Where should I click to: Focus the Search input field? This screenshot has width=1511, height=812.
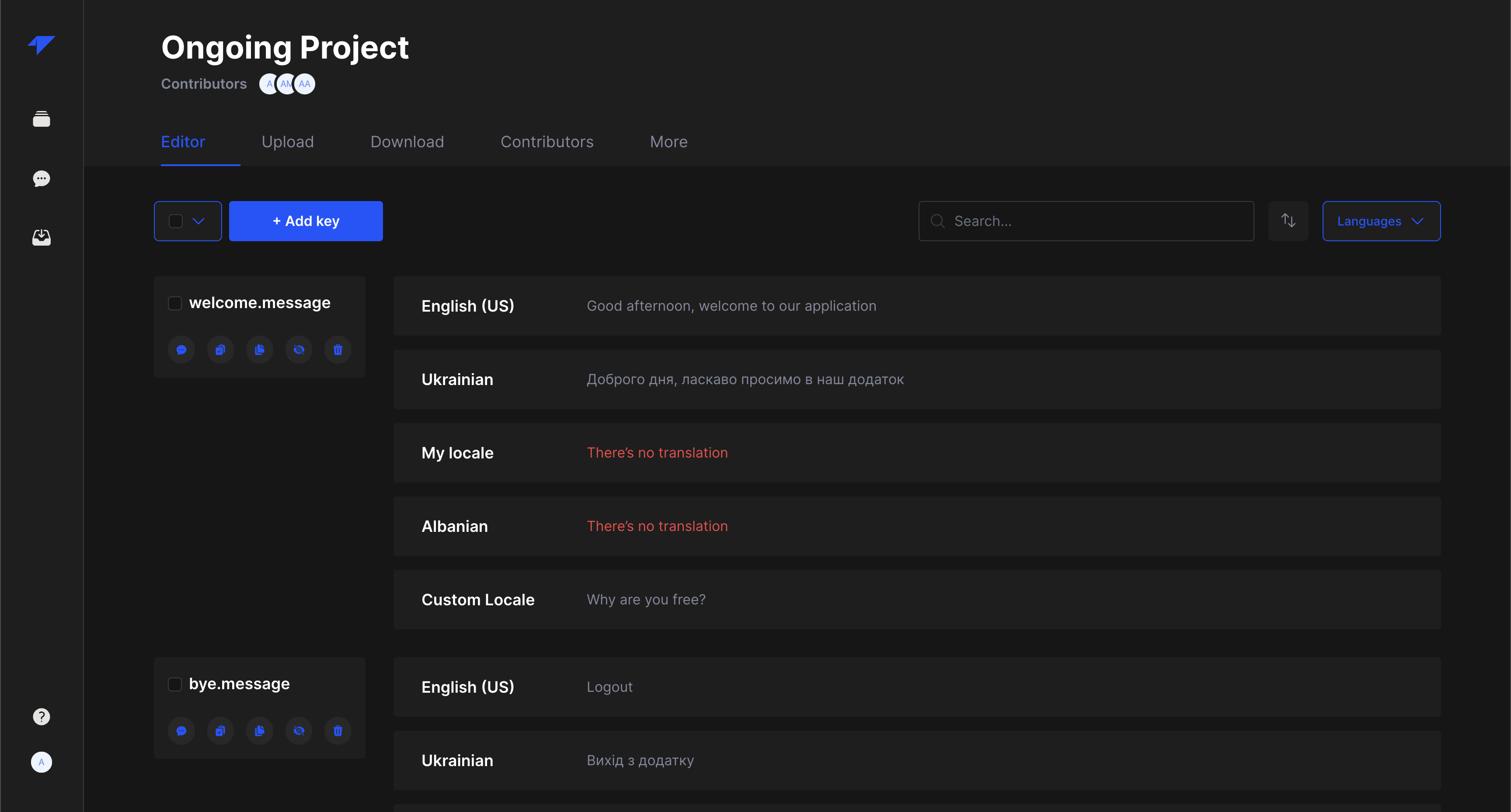(x=1086, y=221)
